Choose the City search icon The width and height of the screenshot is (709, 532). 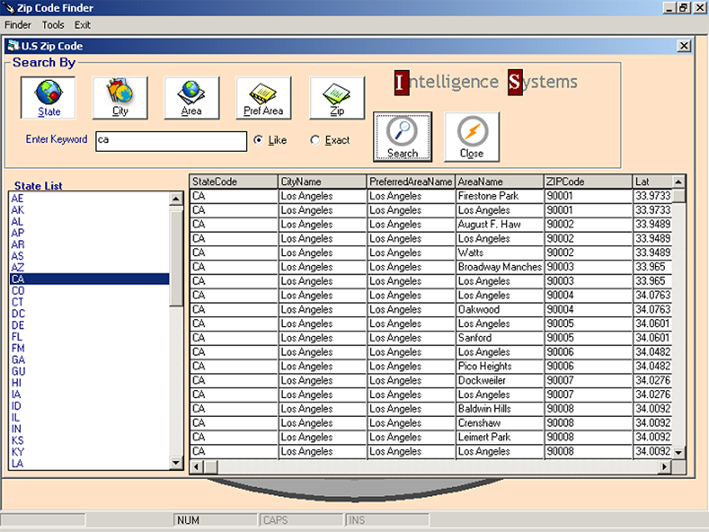120,98
